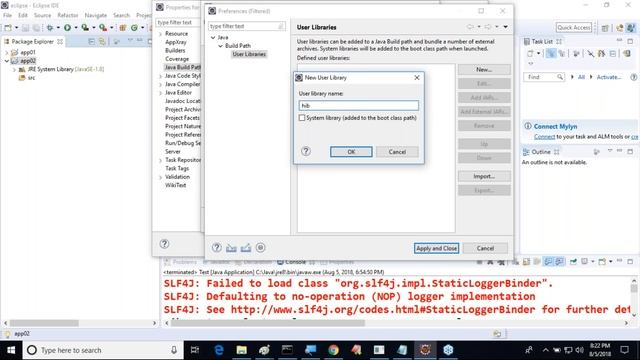This screenshot has width=640, height=360.
Task: Click the help icon in Properties dialog
Action: click(x=164, y=244)
